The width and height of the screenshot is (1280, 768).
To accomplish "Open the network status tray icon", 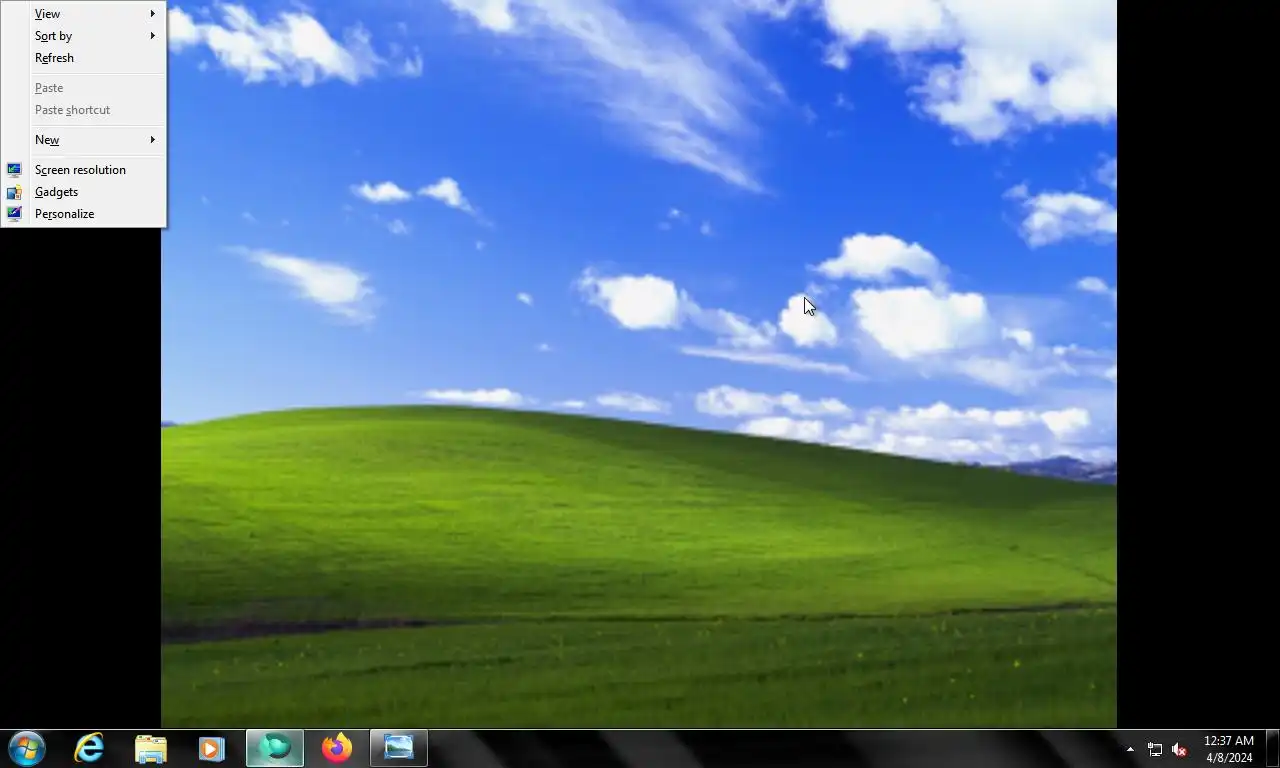I will [x=1155, y=749].
